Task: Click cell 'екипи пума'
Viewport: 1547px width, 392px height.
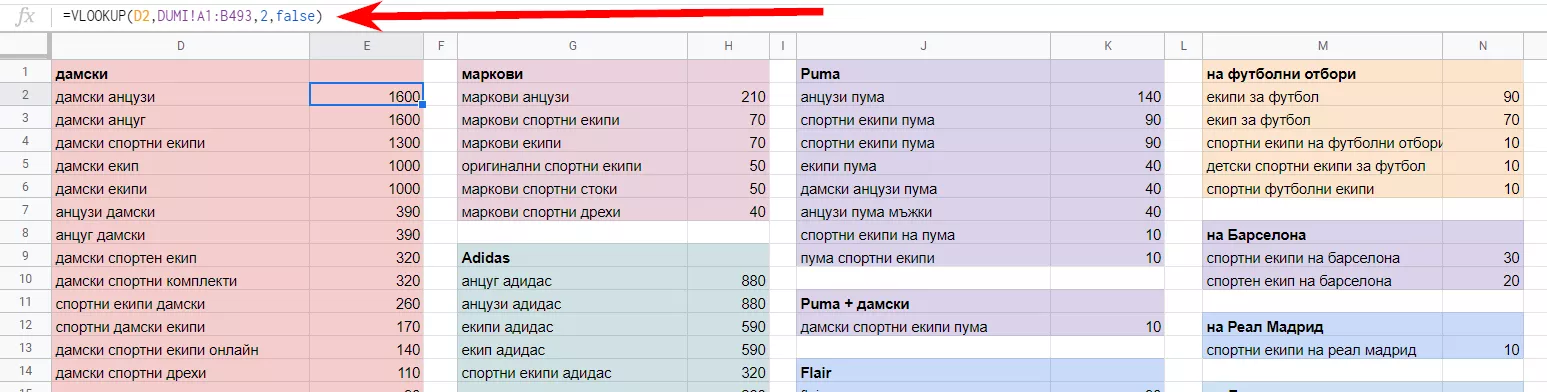Action: coord(923,166)
